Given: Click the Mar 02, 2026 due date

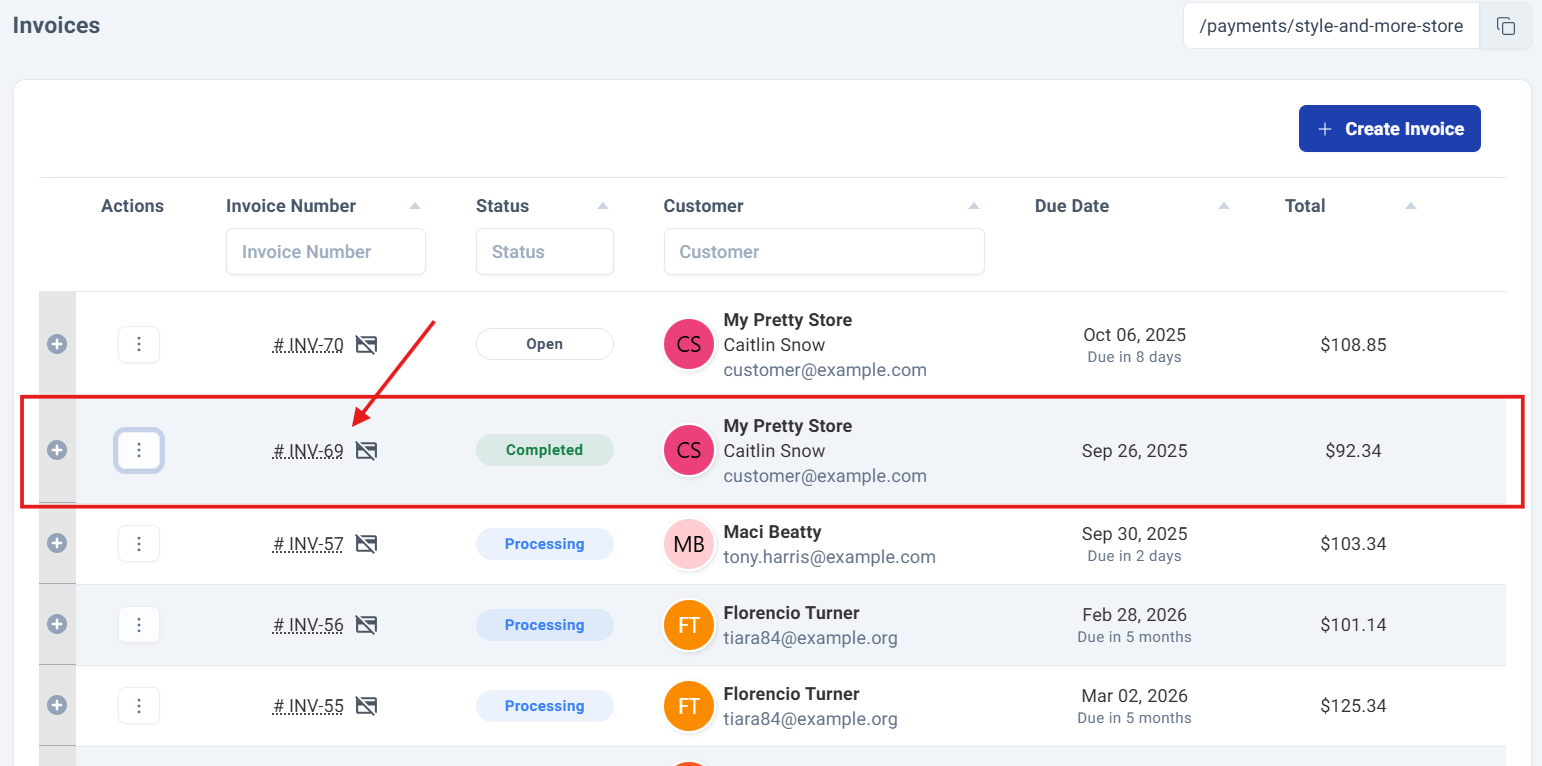Looking at the screenshot, I should [x=1134, y=695].
